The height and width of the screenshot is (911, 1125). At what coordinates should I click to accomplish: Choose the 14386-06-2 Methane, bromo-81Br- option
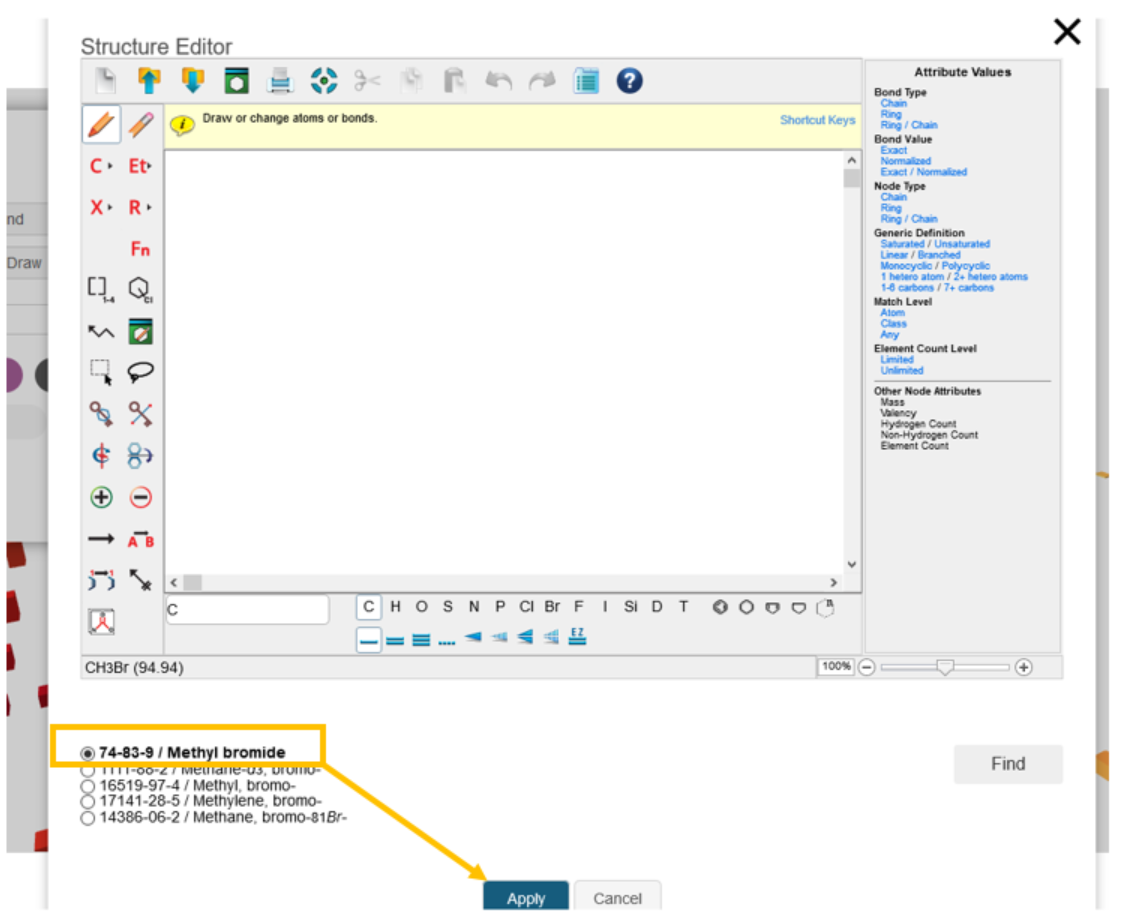(88, 818)
